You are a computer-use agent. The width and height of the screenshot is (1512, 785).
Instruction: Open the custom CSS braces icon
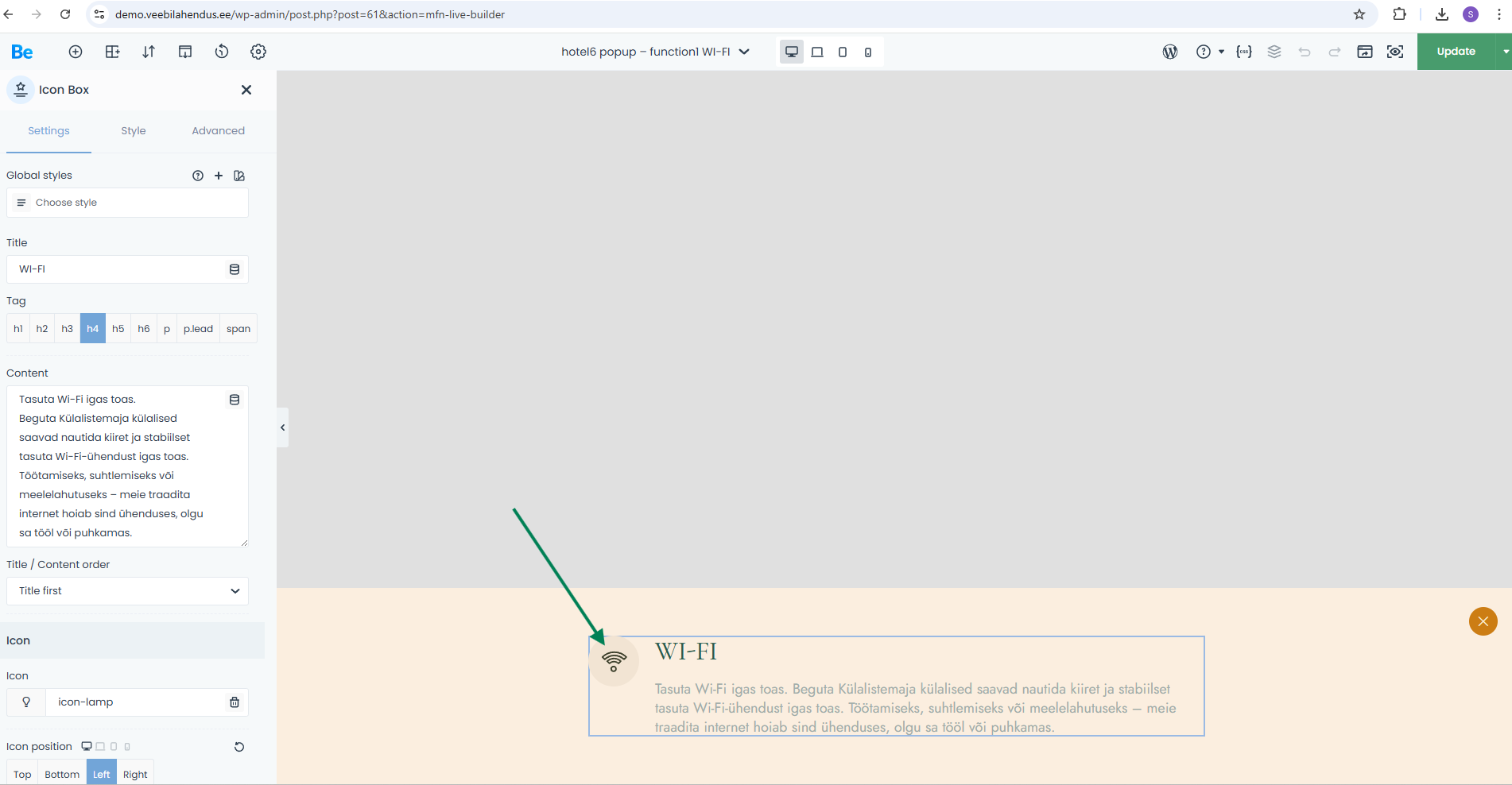point(1244,52)
